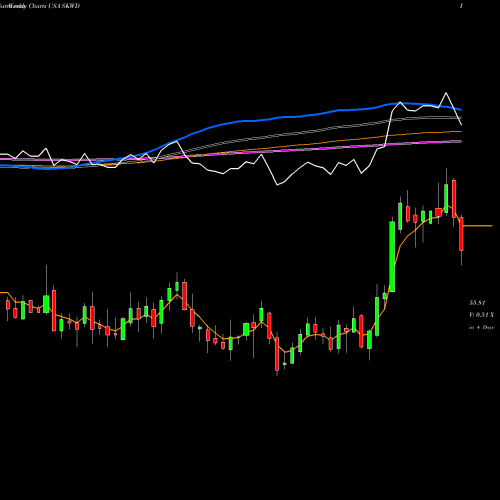The height and width of the screenshot is (500, 500).
Task: Click the gray double moving average line
Action: 300,131
